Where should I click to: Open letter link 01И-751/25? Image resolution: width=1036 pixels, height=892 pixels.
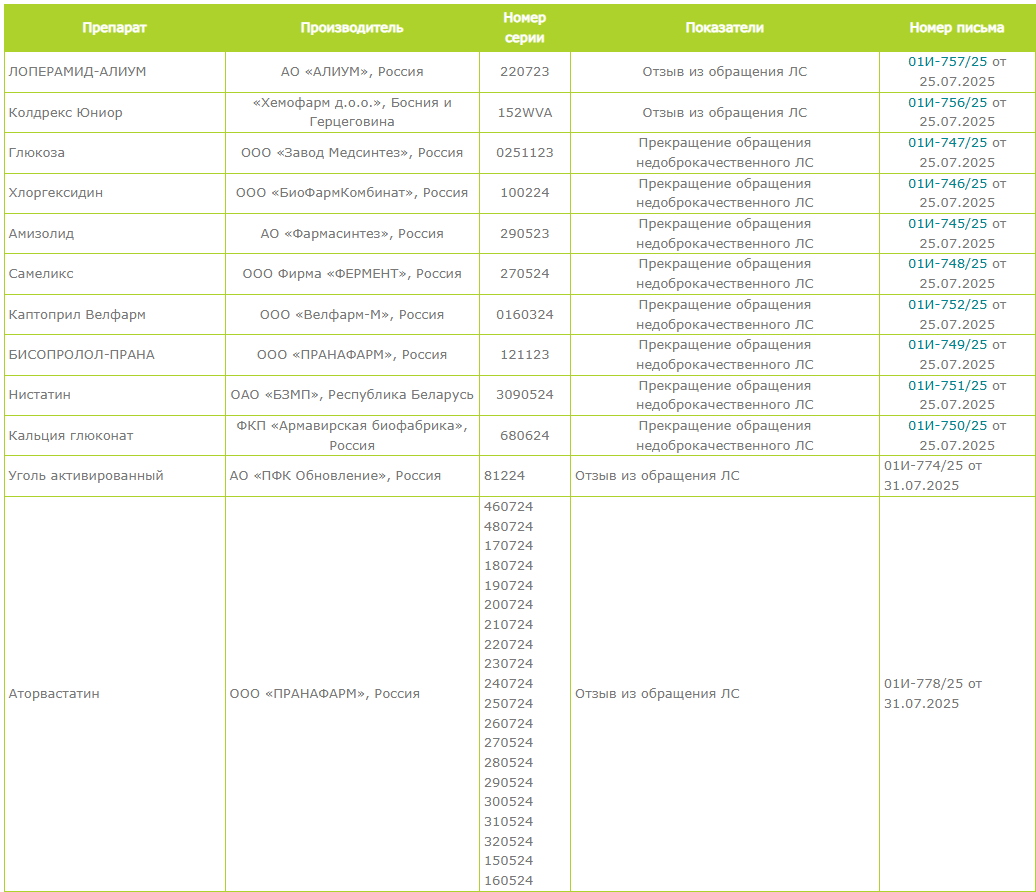947,385
